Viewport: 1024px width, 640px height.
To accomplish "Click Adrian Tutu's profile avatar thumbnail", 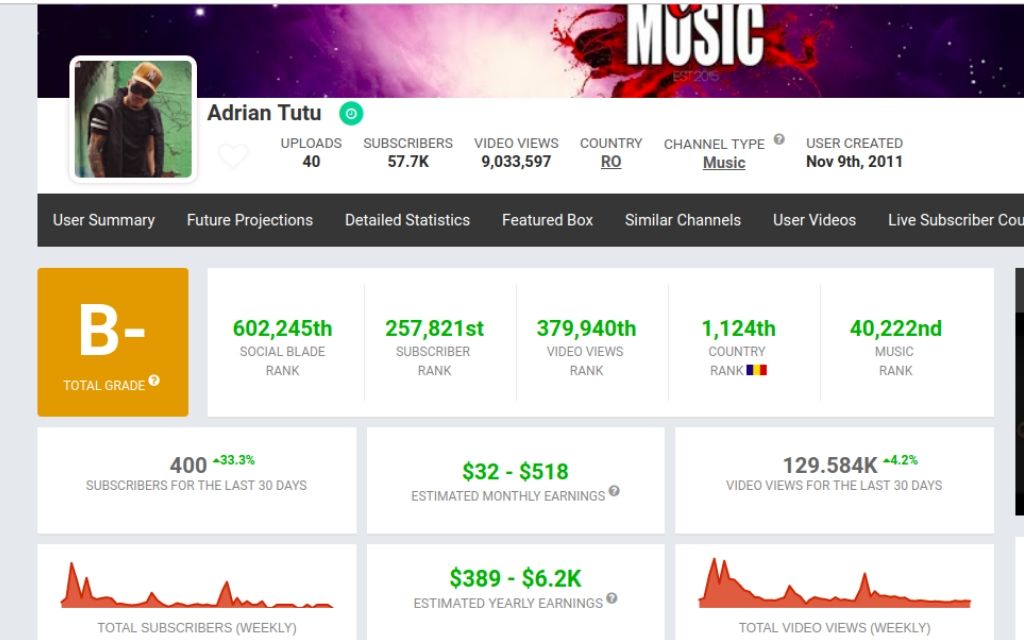I will 133,119.
